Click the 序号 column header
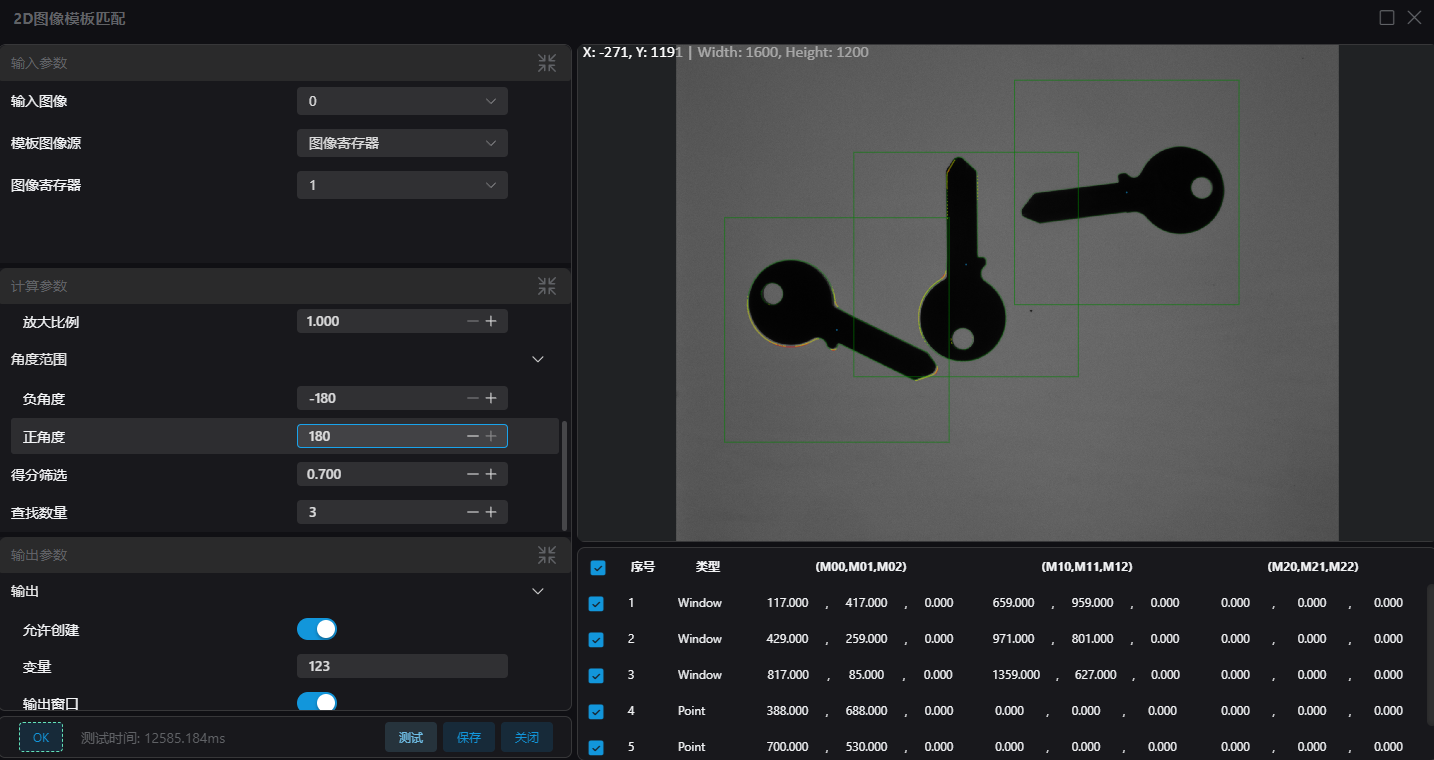This screenshot has height=760, width=1434. pos(642,567)
